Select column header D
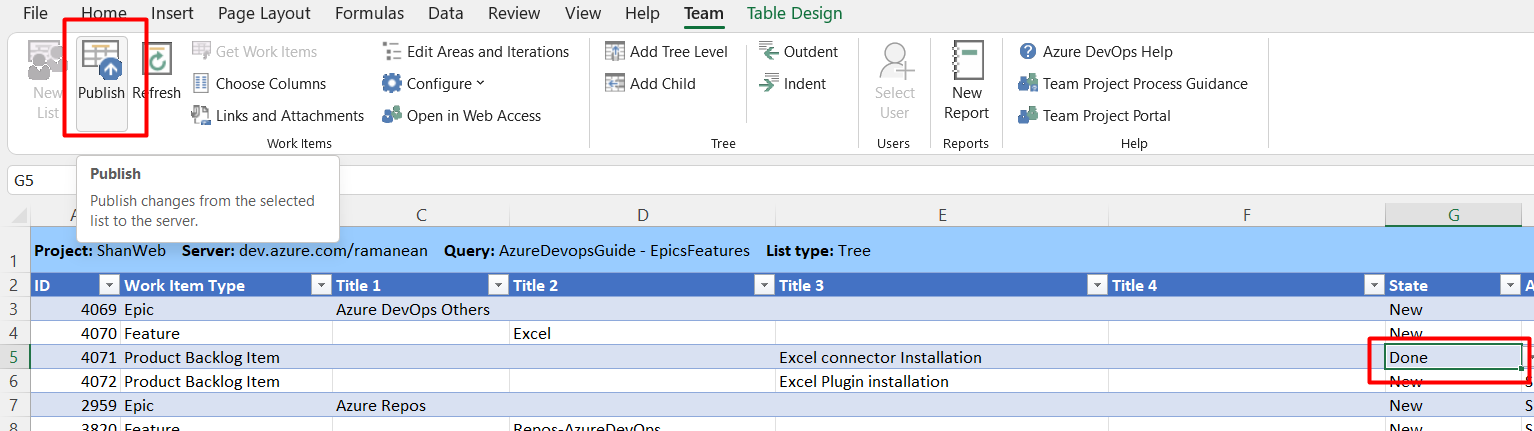Viewport: 1534px width, 431px height. [x=642, y=215]
